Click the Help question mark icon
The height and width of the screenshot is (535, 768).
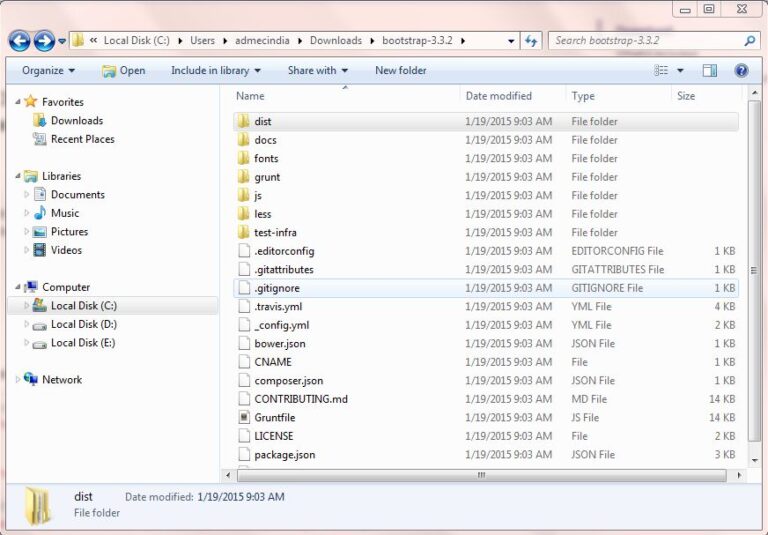(x=741, y=71)
